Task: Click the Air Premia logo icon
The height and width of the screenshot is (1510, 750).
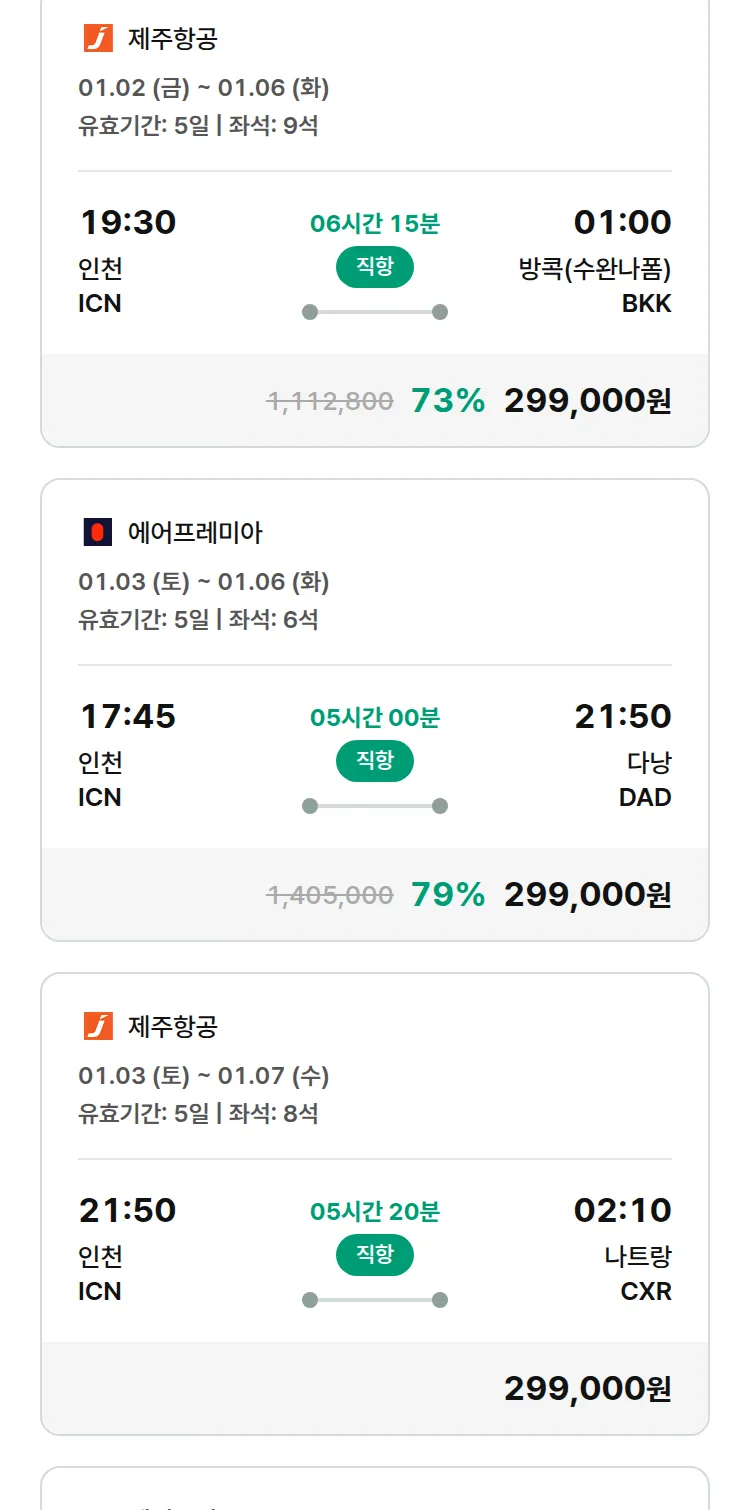Action: [x=98, y=532]
